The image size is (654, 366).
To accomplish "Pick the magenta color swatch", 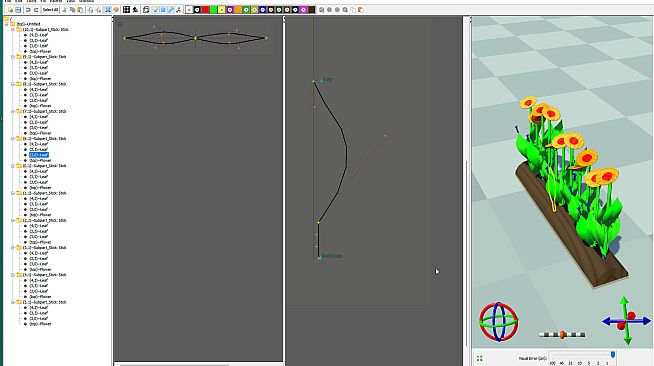I will coord(304,10).
